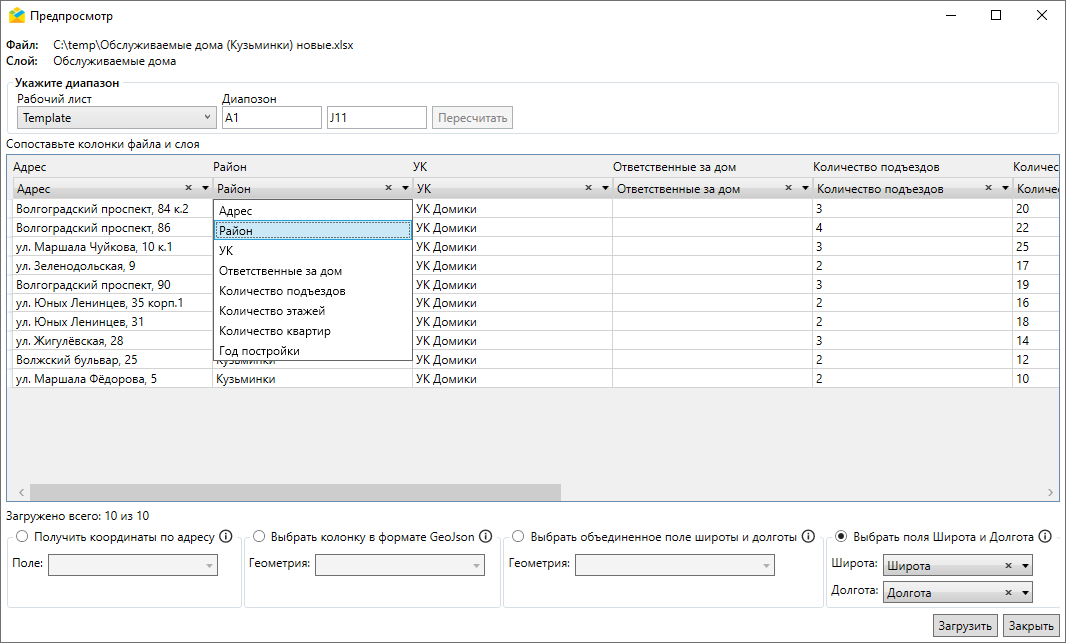Clear the УК column mapping with x icon
The width and height of the screenshot is (1066, 643).
pos(588,188)
